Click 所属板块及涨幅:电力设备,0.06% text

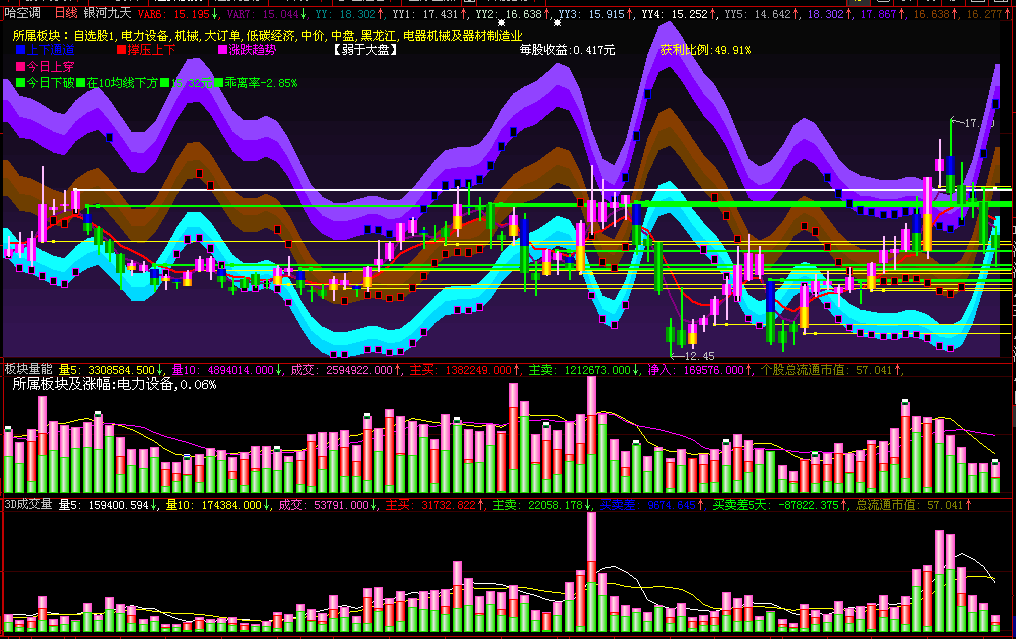click(115, 384)
